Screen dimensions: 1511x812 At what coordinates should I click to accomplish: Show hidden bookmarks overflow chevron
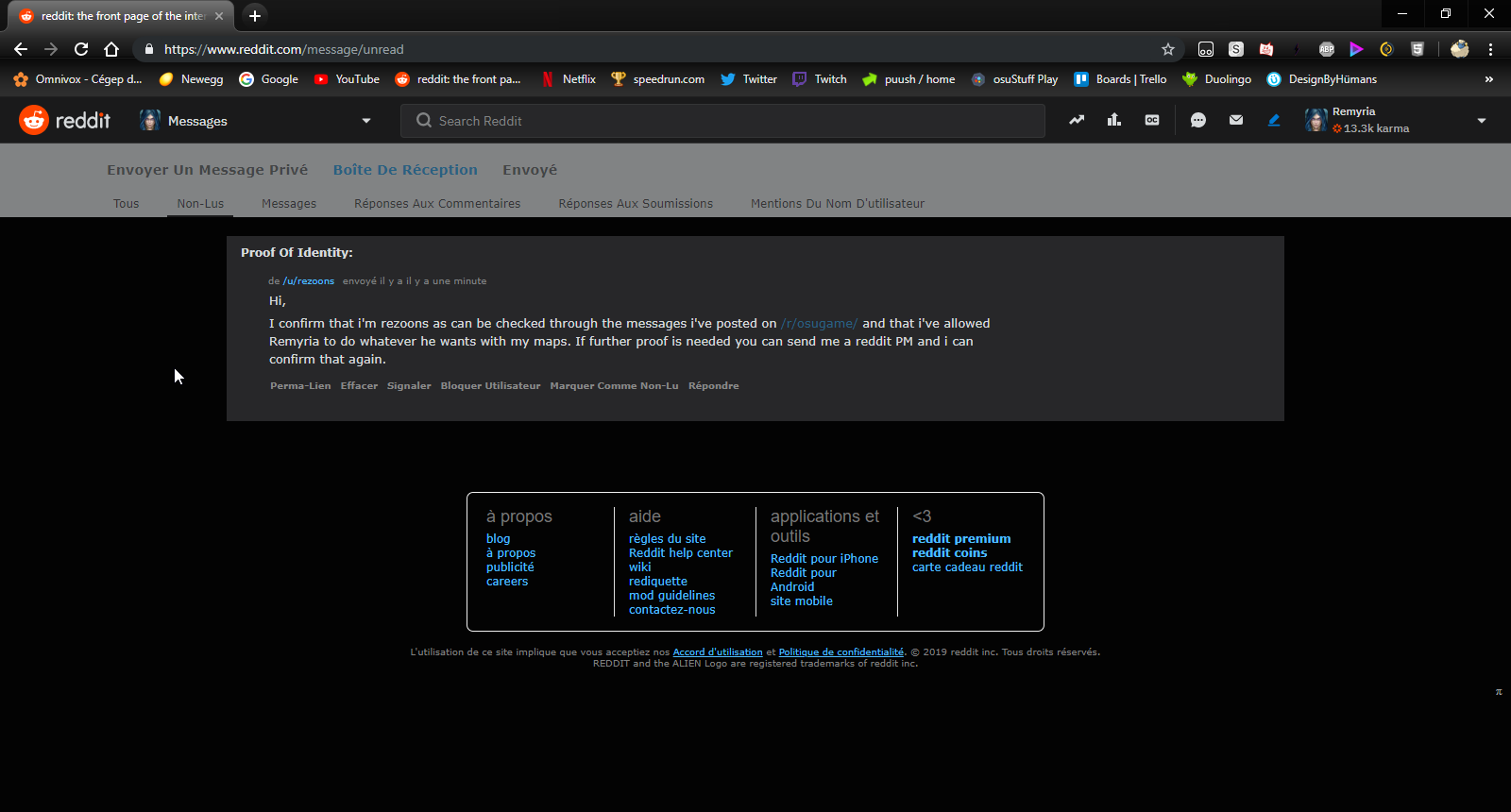(1489, 79)
